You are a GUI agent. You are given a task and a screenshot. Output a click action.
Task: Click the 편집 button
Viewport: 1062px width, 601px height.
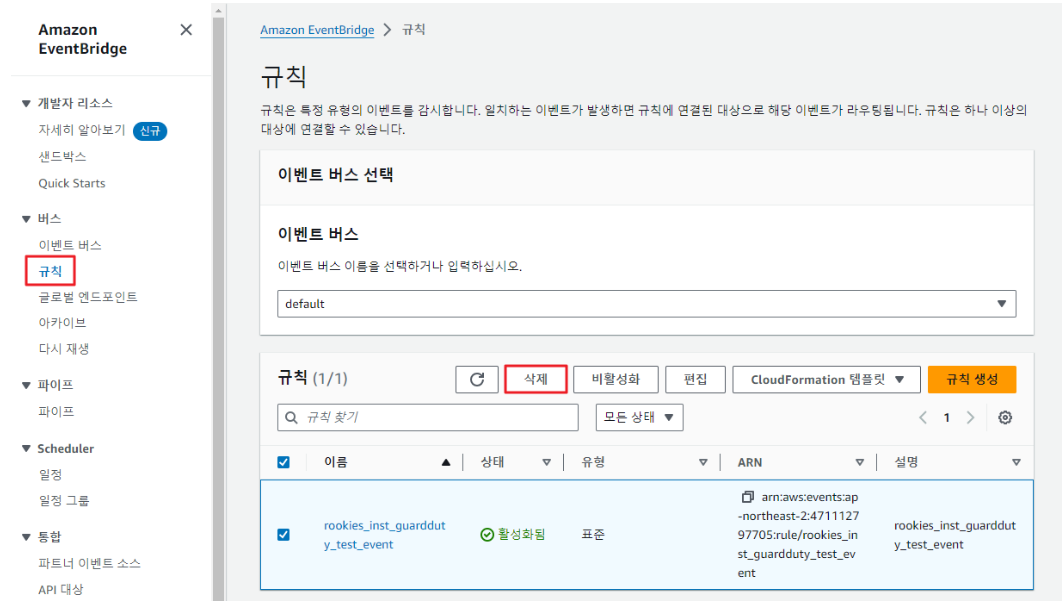(x=696, y=379)
